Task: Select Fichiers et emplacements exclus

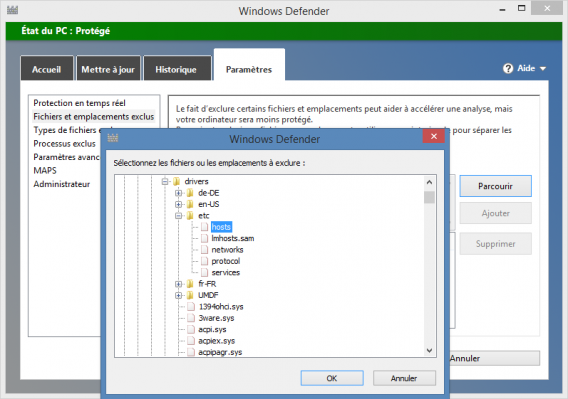Action: coord(94,117)
